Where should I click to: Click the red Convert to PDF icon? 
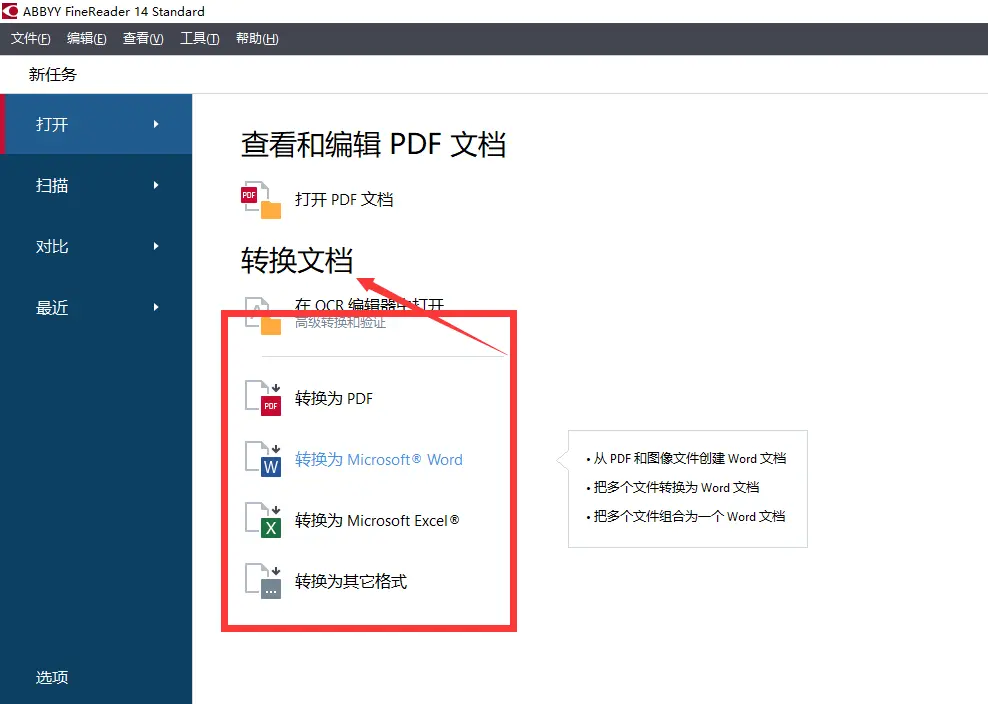click(x=263, y=399)
